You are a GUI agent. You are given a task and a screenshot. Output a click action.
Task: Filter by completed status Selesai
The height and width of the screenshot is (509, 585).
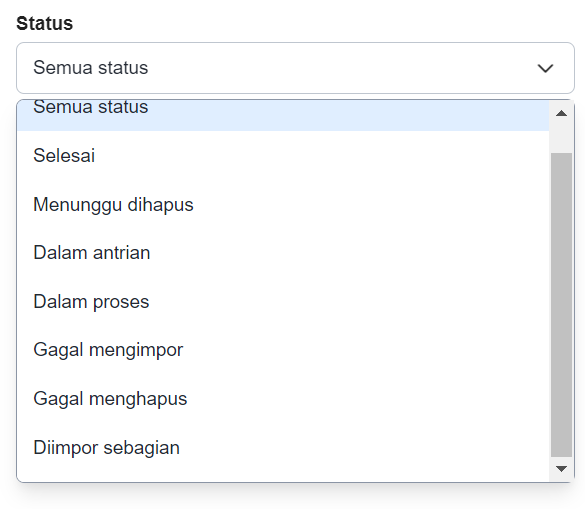283,155
